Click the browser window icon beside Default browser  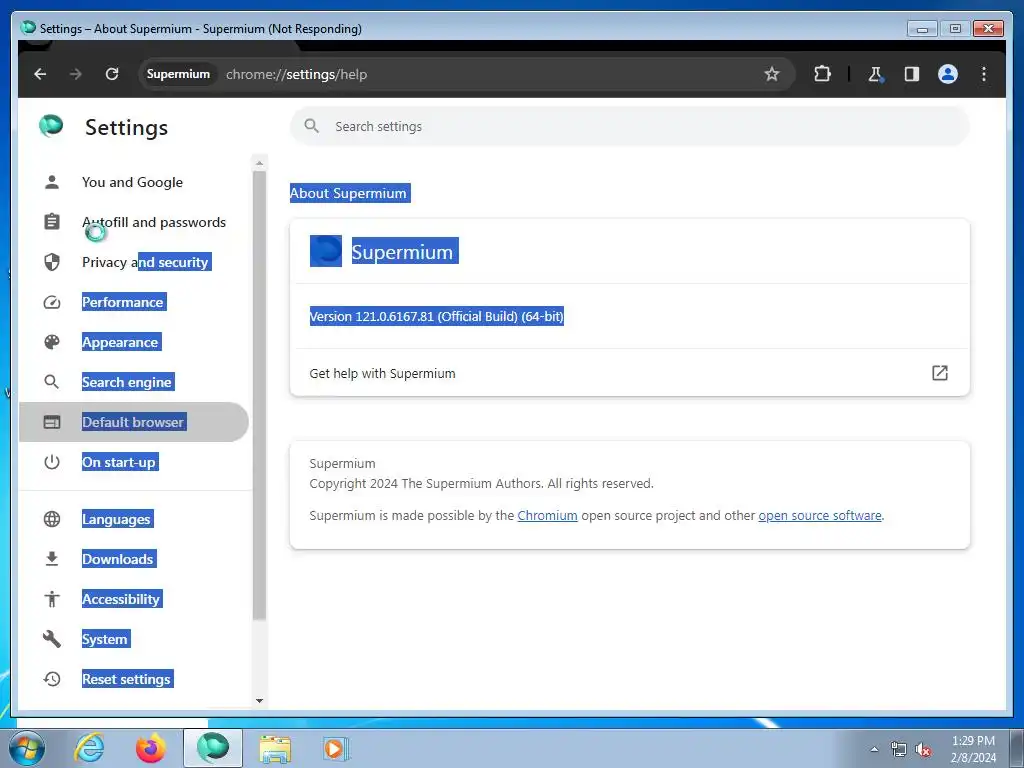coord(52,422)
